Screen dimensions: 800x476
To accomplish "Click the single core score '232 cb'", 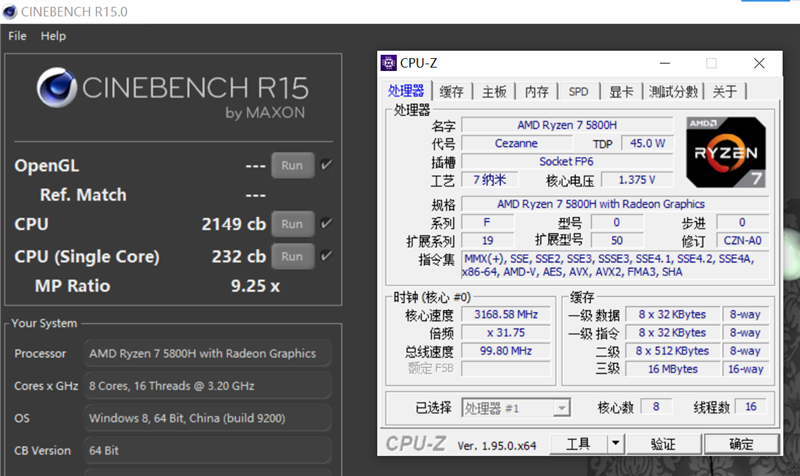I will click(x=239, y=256).
